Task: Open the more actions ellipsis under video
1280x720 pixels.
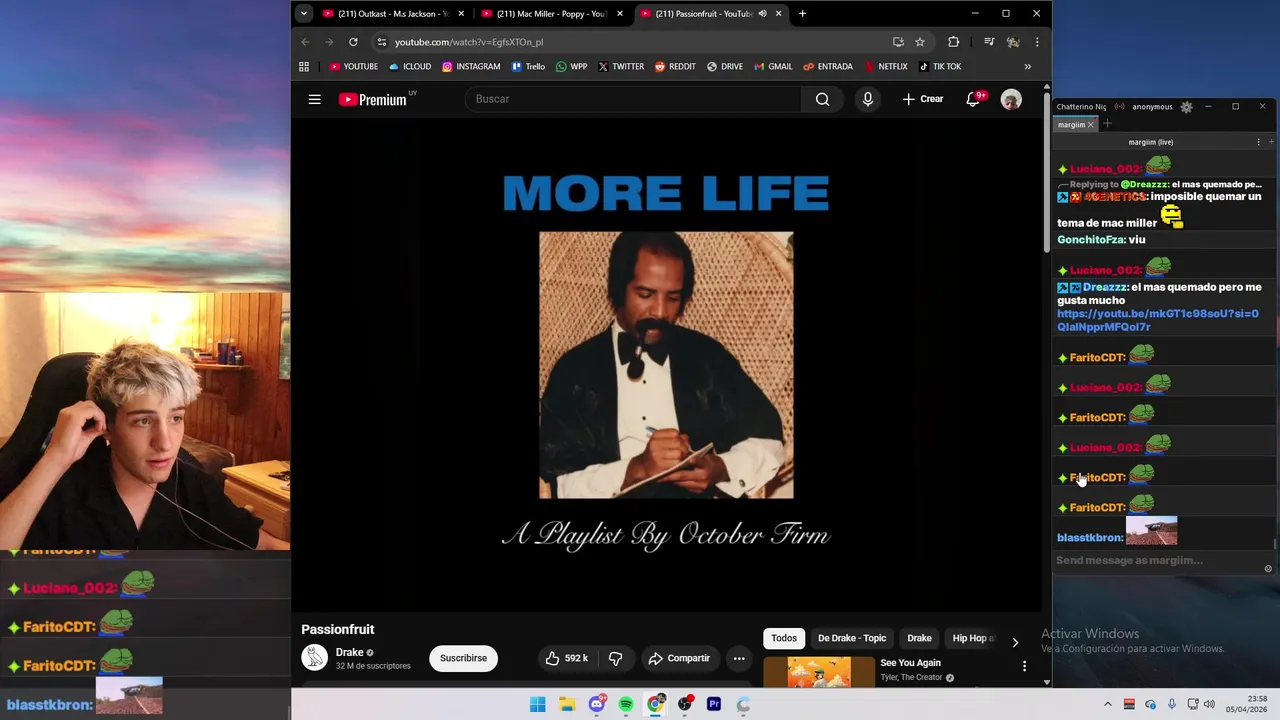Action: 739,658
